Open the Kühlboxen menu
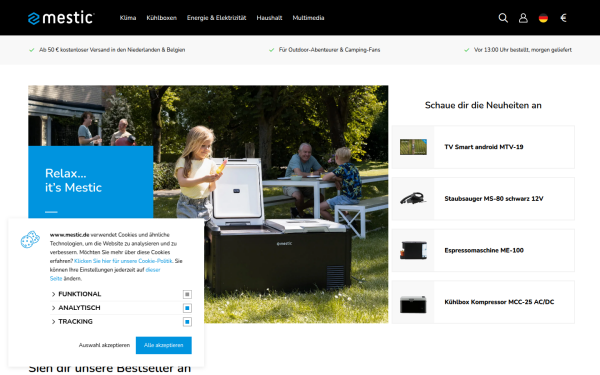 (161, 18)
